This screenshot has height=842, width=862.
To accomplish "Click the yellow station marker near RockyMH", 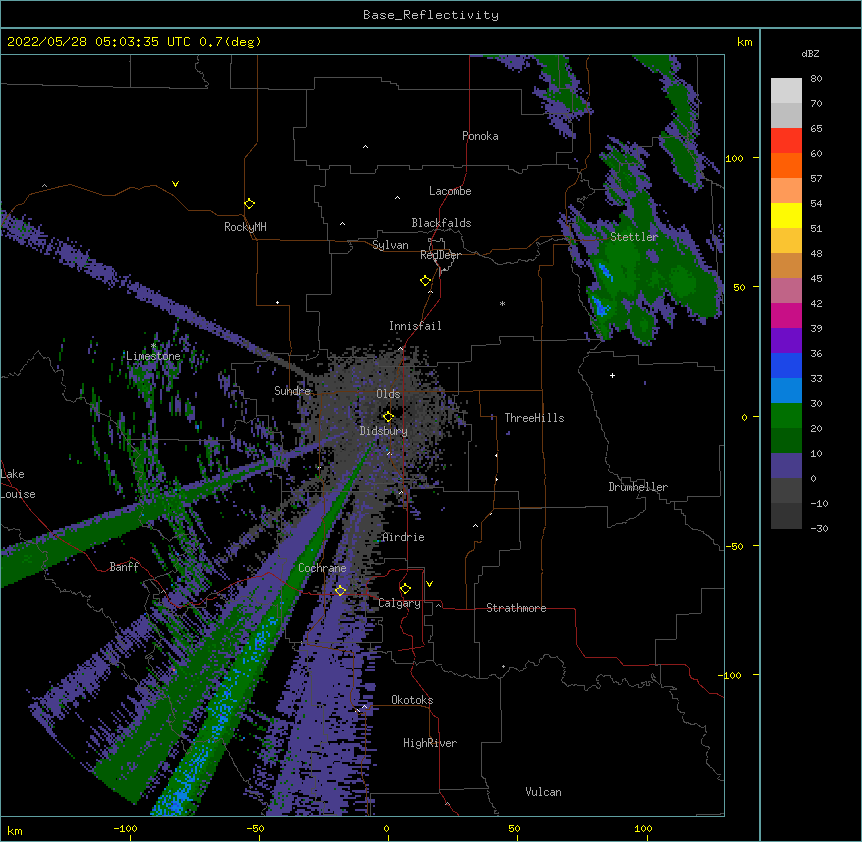I will [250, 204].
